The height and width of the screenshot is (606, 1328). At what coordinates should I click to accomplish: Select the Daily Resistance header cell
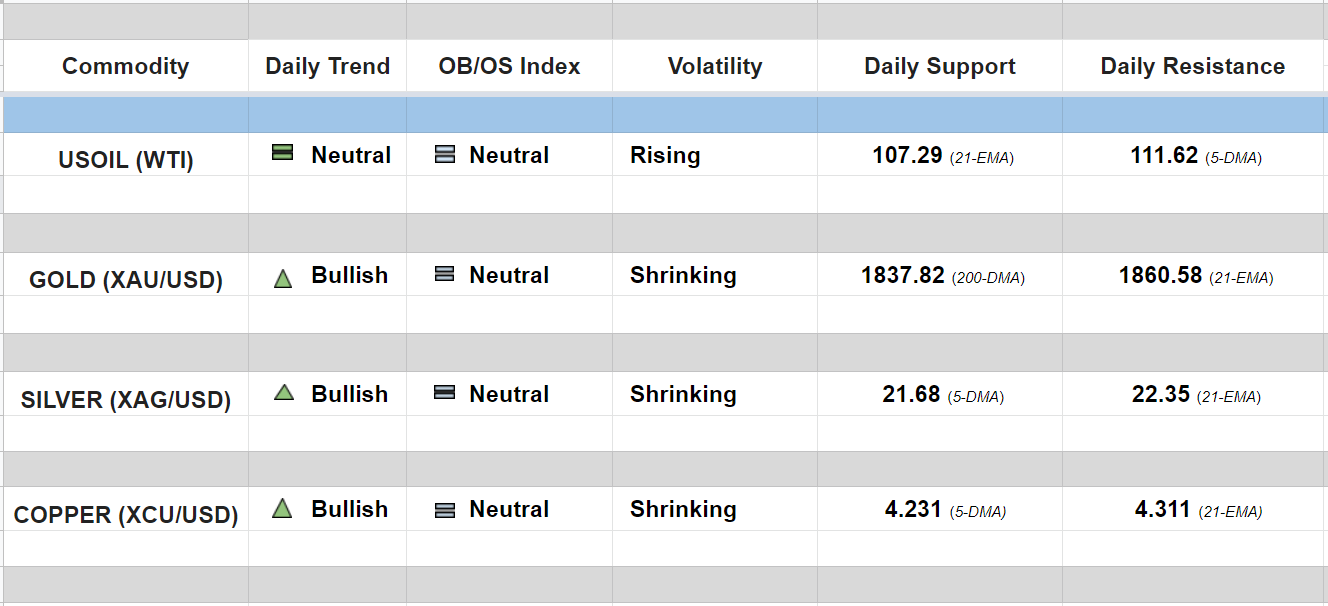coord(1192,66)
